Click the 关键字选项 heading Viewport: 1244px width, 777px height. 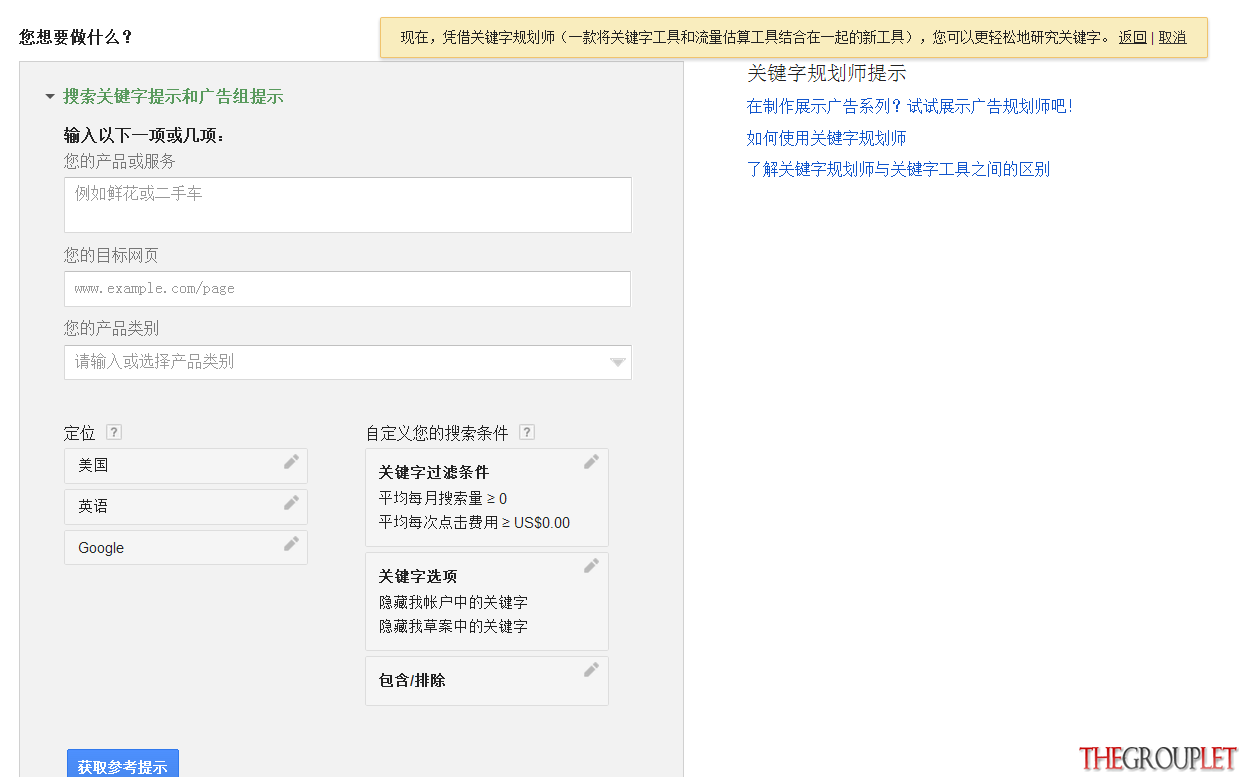pyautogui.click(x=418, y=576)
